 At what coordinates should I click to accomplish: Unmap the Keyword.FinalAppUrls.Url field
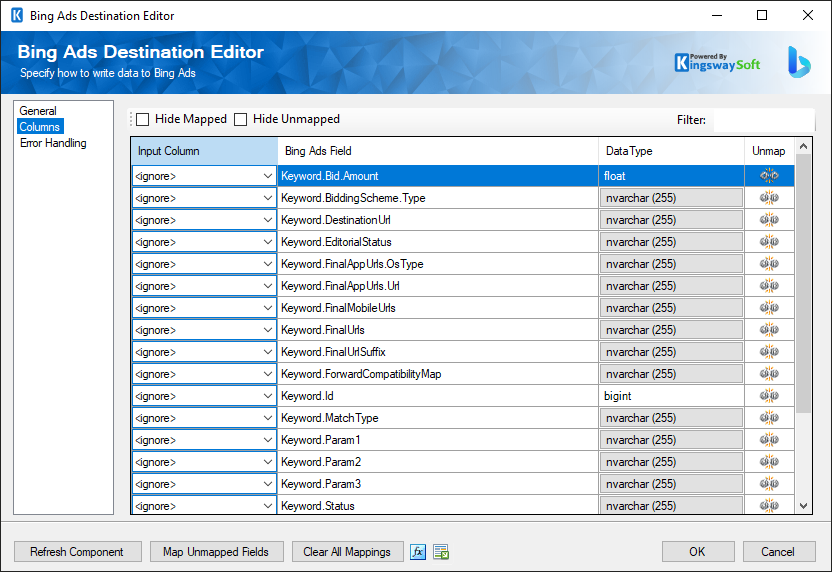click(x=769, y=286)
